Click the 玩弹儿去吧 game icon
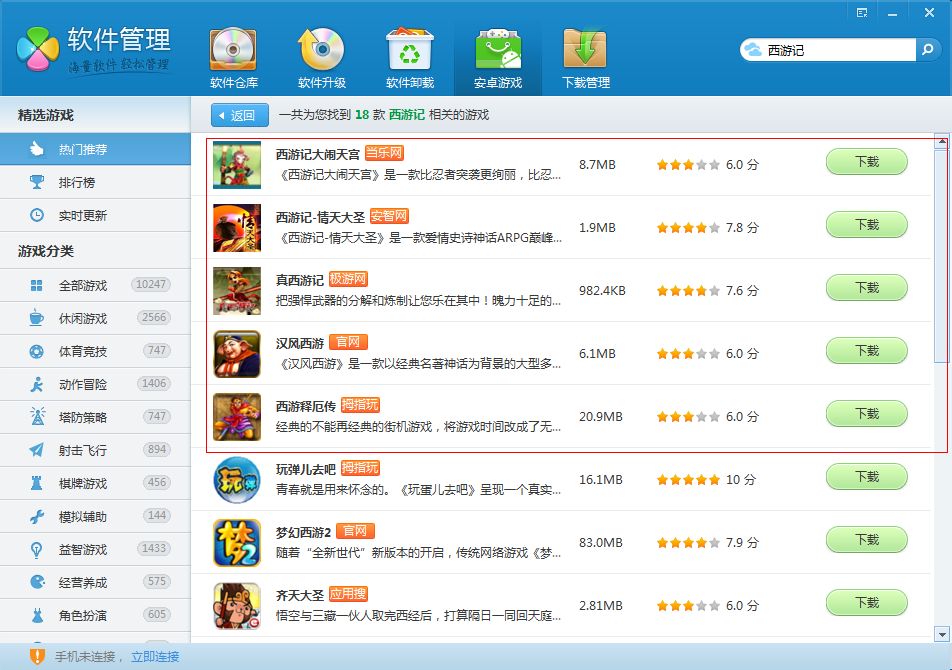Viewport: 952px width, 670px height. (237, 480)
